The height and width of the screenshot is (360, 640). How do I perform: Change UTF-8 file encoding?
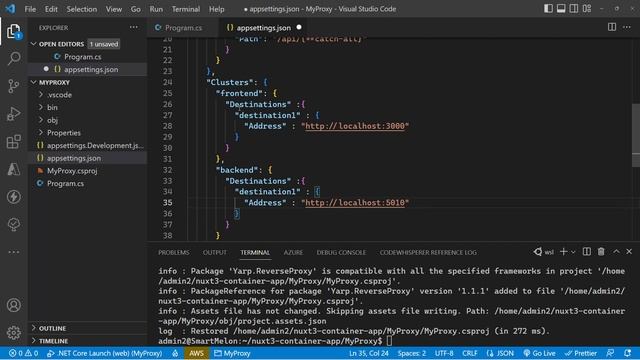pos(444,353)
